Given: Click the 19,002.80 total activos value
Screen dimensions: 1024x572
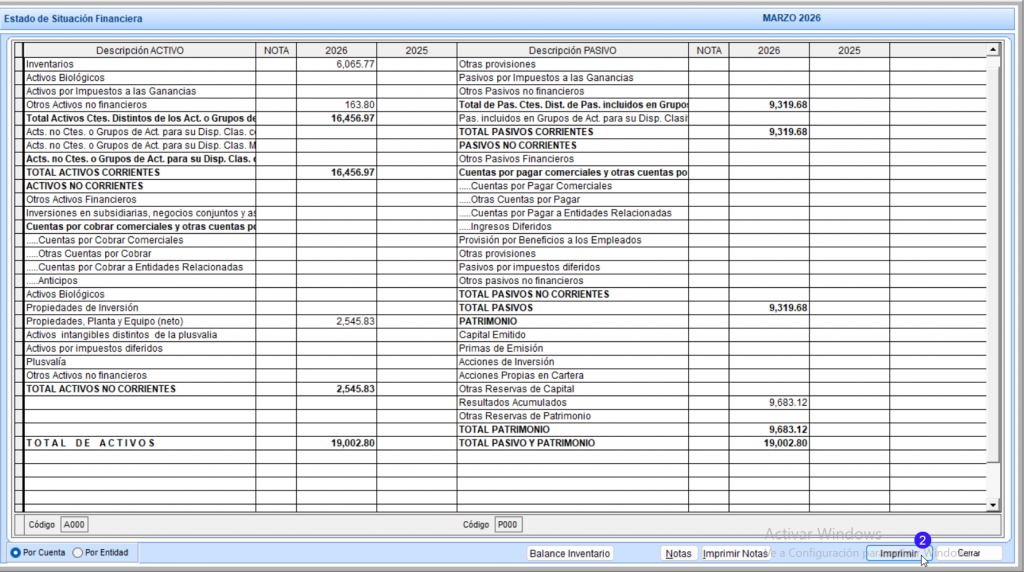Looking at the screenshot, I should point(336,443).
